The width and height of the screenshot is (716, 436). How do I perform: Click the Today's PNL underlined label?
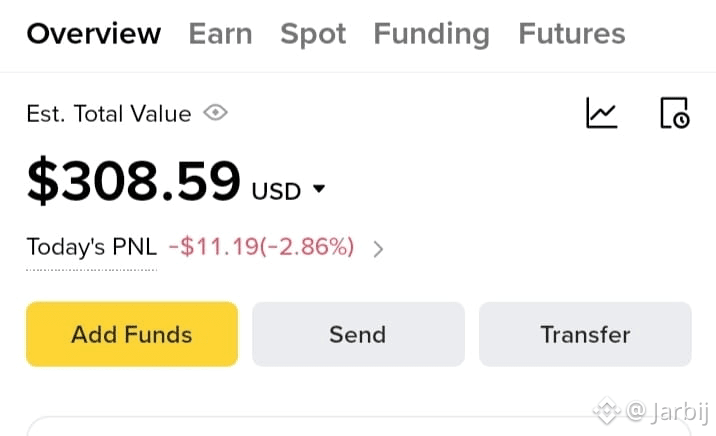92,247
